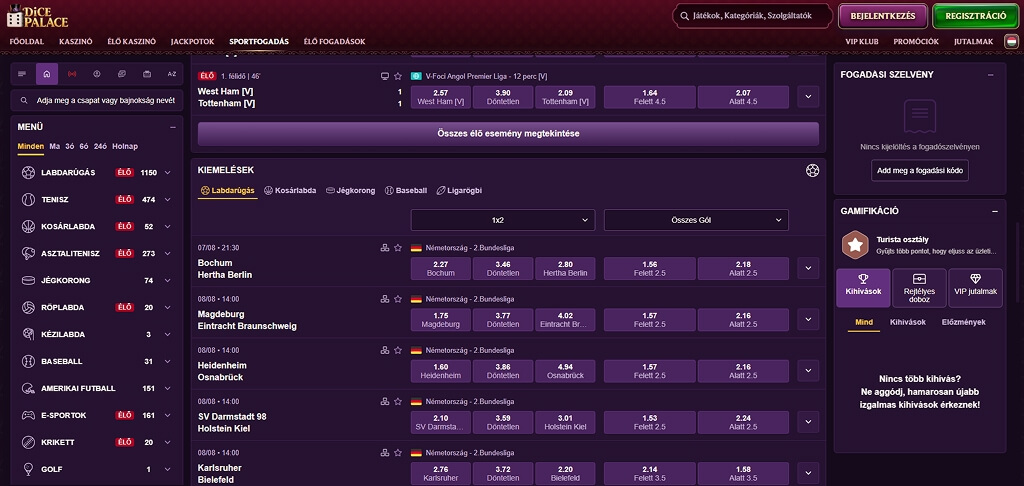Collapse the Gamifikáció panel
Viewport: 1024px width, 486px height.
tap(995, 211)
